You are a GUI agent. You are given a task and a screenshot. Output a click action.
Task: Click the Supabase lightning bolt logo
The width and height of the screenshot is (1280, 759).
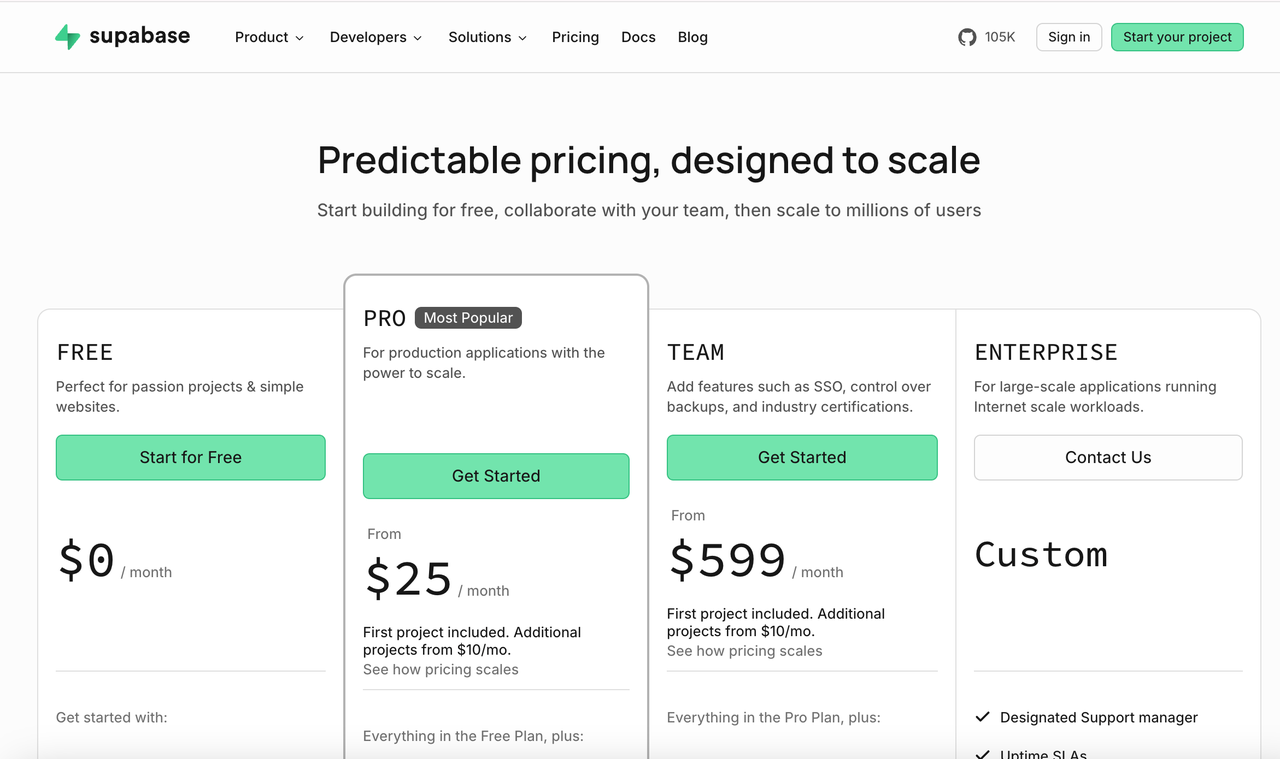67,37
